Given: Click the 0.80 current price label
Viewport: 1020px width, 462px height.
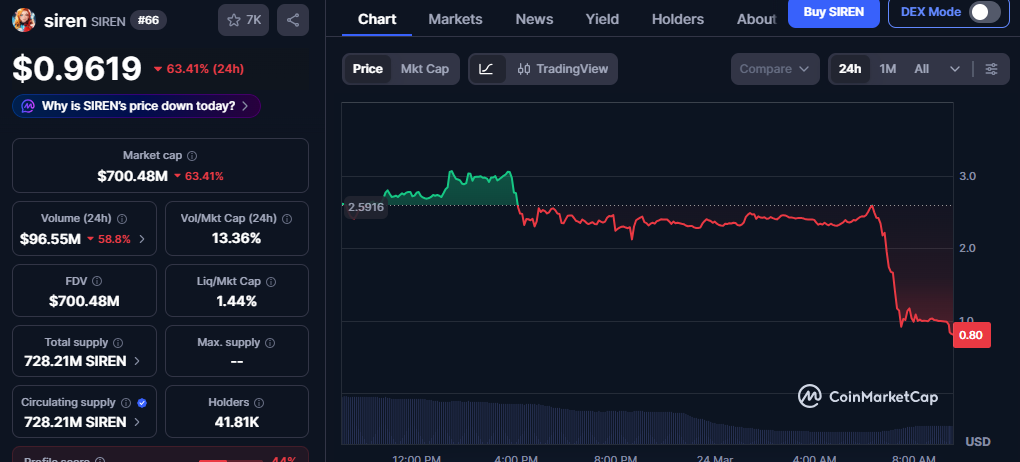Looking at the screenshot, I should tap(972, 335).
